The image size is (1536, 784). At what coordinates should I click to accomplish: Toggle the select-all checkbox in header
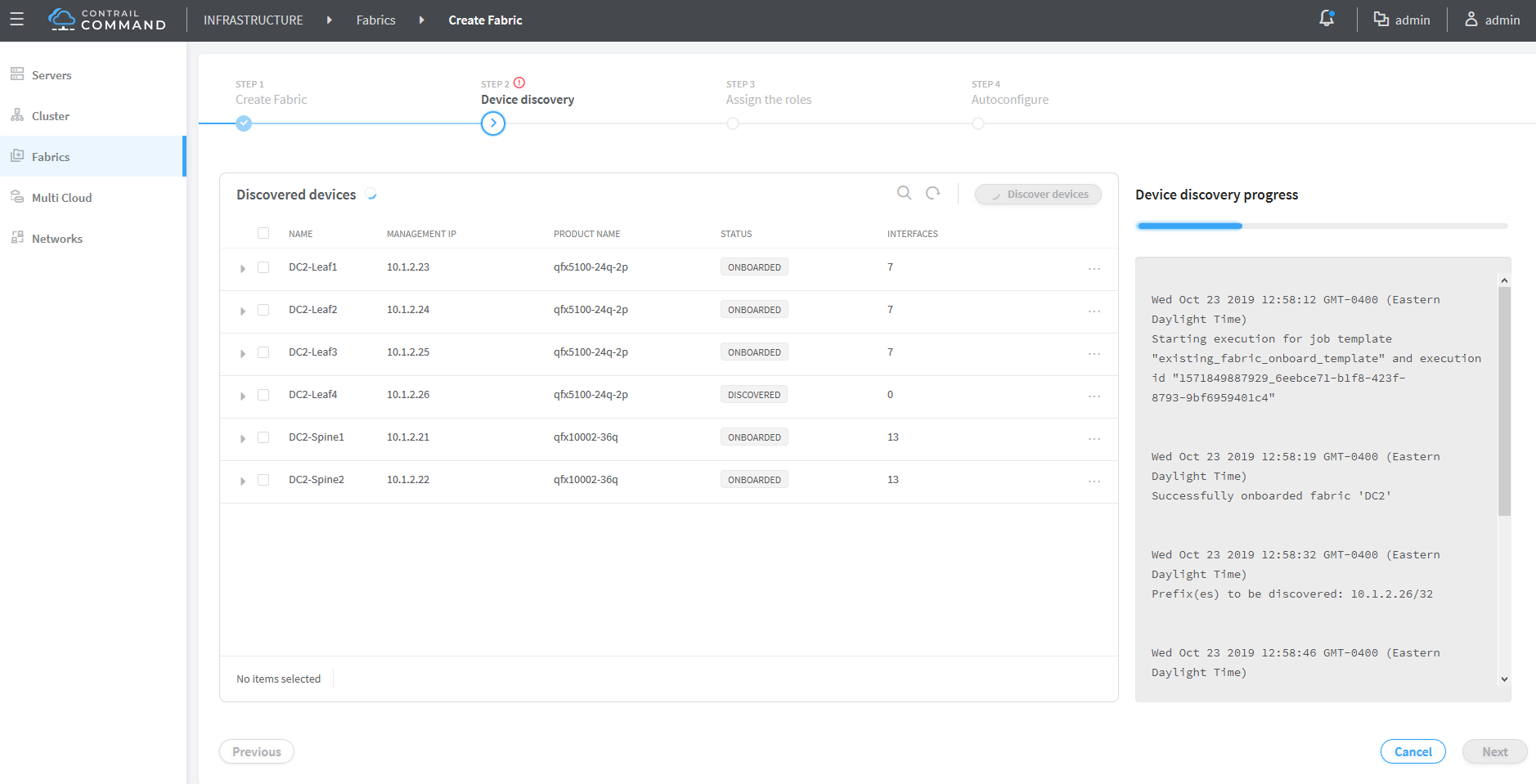(263, 233)
